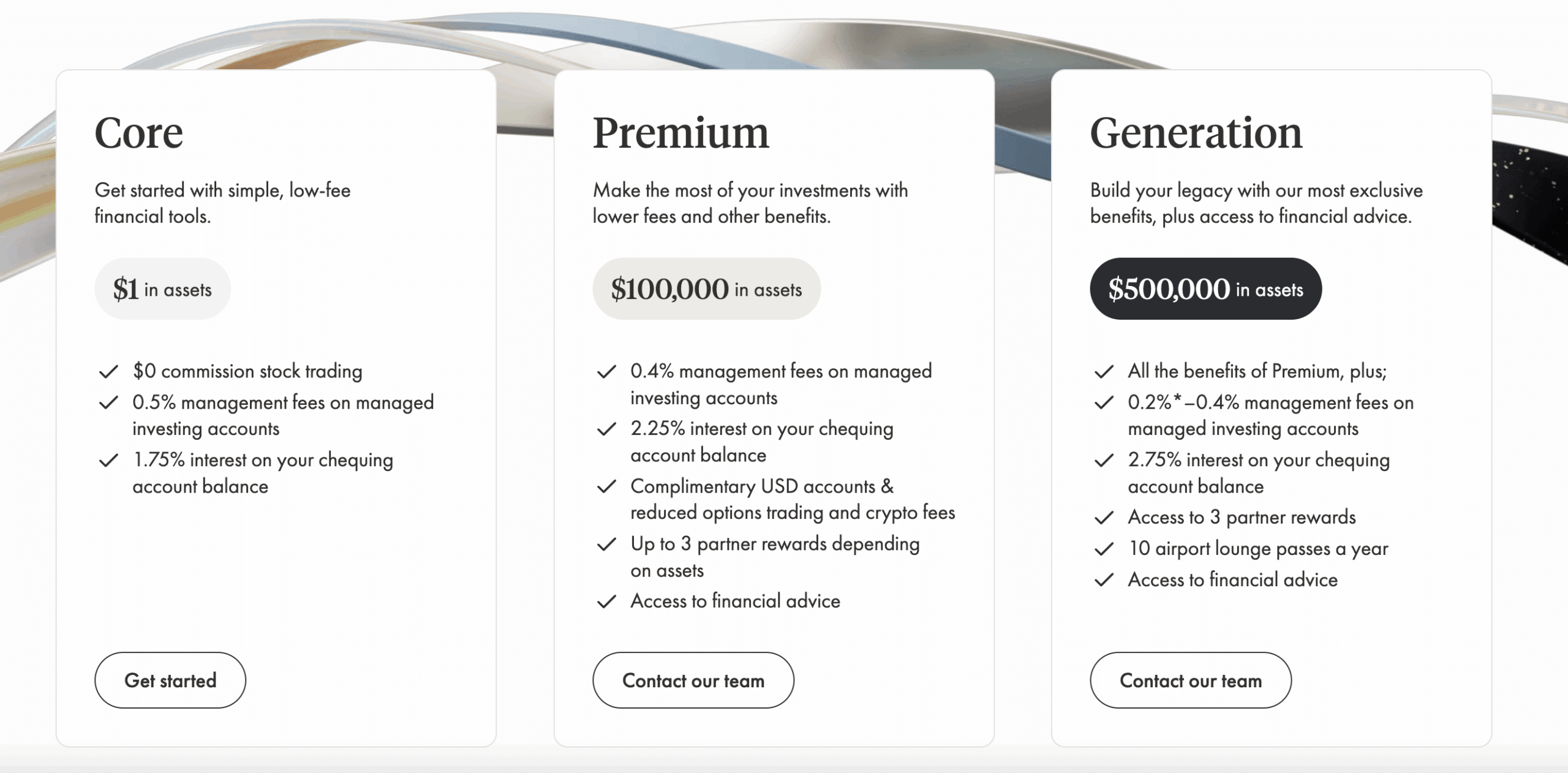This screenshot has width=1568, height=773.
Task: Select the checkmark next to "Access to financial advice" in Premium
Action: tap(607, 601)
